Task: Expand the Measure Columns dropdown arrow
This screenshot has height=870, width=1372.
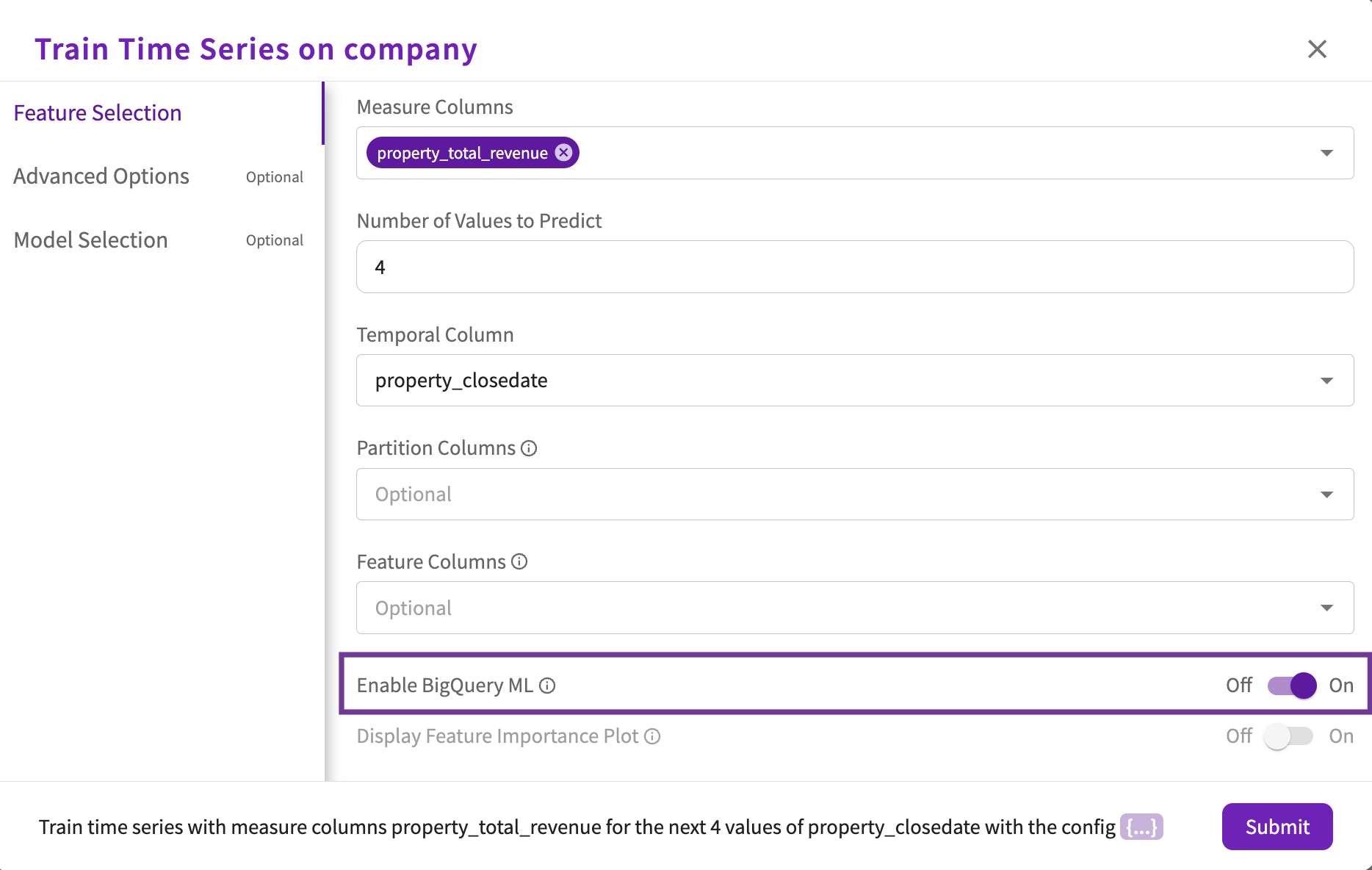Action: point(1326,153)
